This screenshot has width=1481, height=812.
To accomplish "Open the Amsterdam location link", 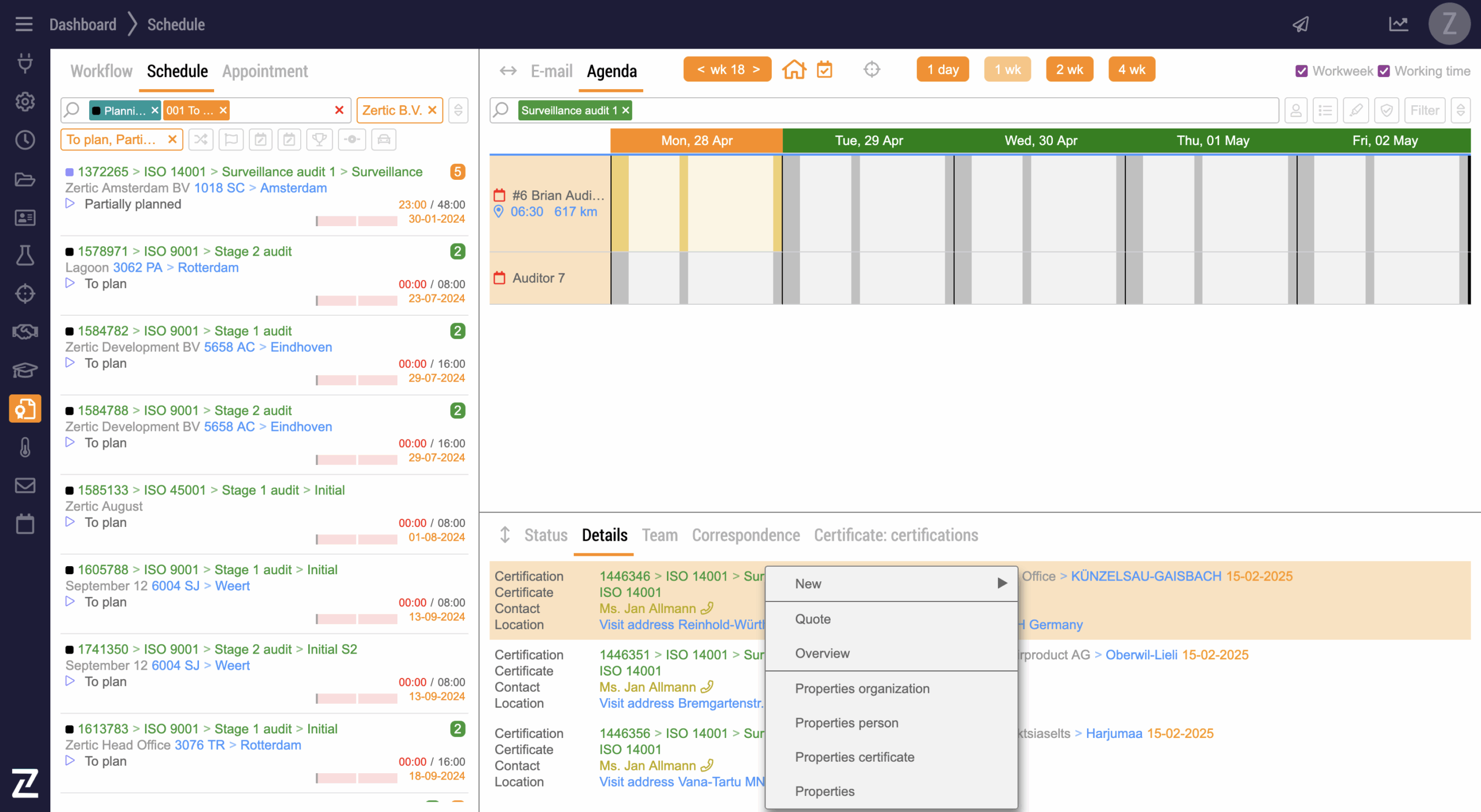I will [293, 188].
